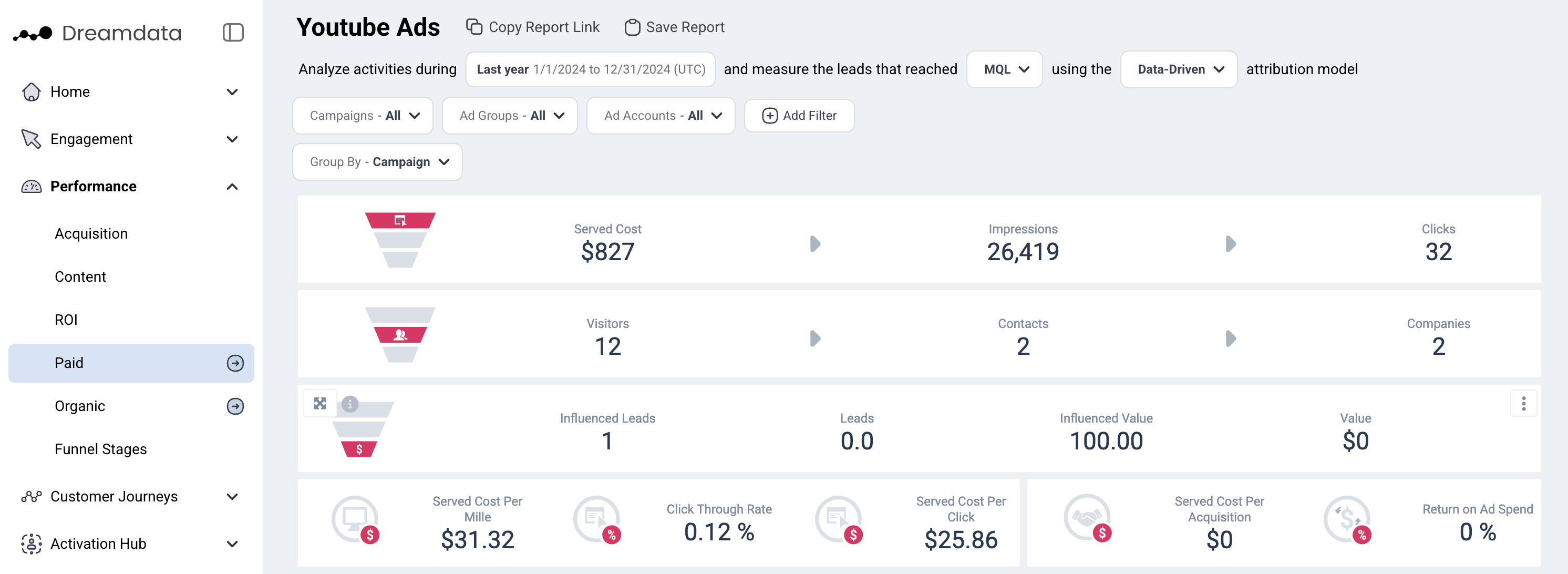Image resolution: width=1568 pixels, height=574 pixels.
Task: Open the Group By Campaign dropdown
Action: point(377,162)
